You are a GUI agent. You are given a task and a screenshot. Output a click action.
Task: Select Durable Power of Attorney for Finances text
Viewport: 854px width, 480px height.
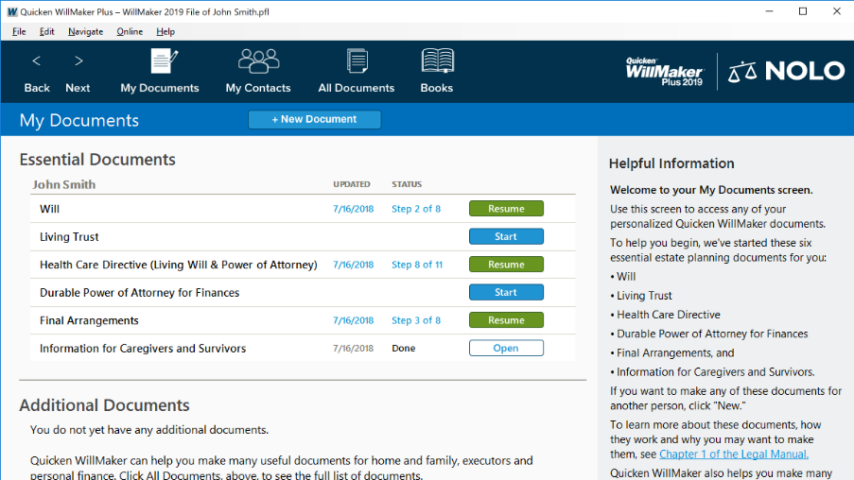pyautogui.click(x=139, y=293)
